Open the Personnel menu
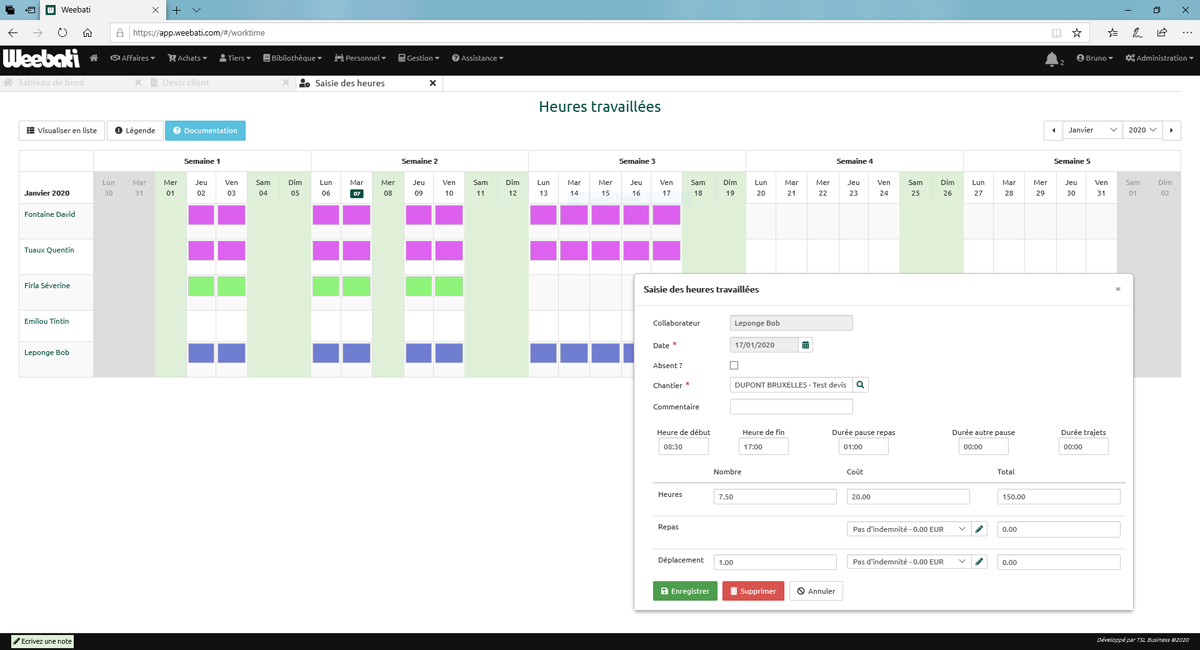This screenshot has width=1200, height=650. (x=360, y=58)
